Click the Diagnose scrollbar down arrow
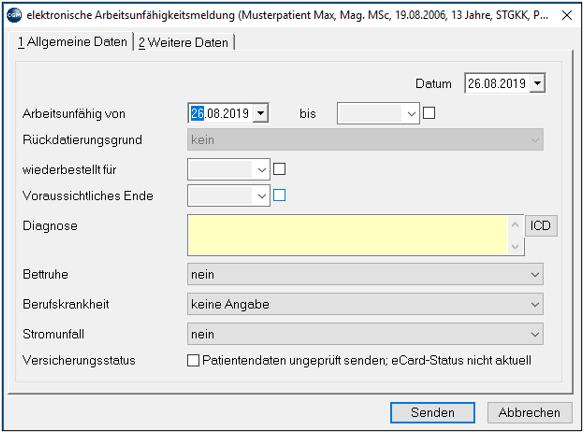The width and height of the screenshot is (584, 433). (x=515, y=246)
